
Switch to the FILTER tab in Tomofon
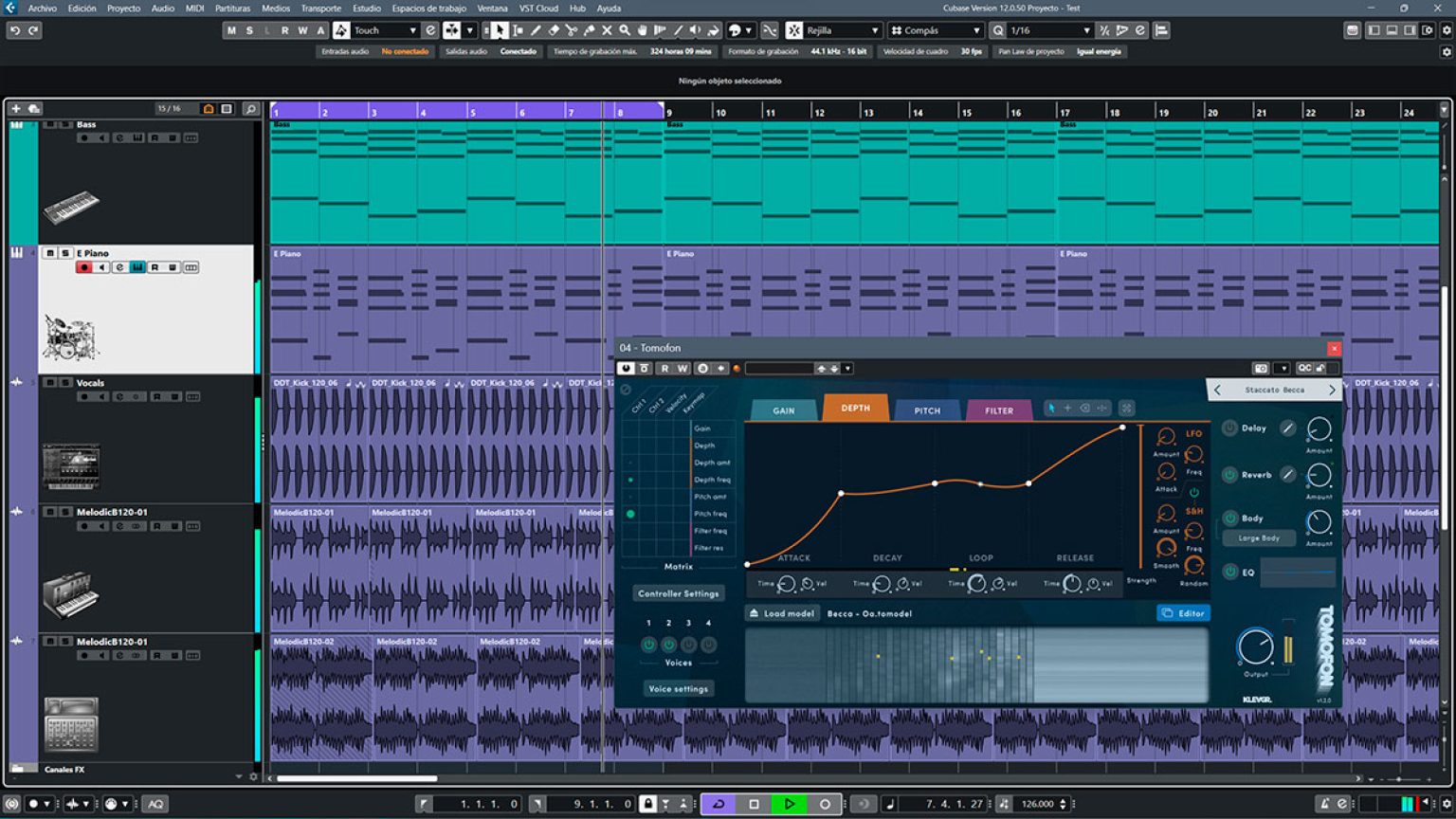click(999, 410)
